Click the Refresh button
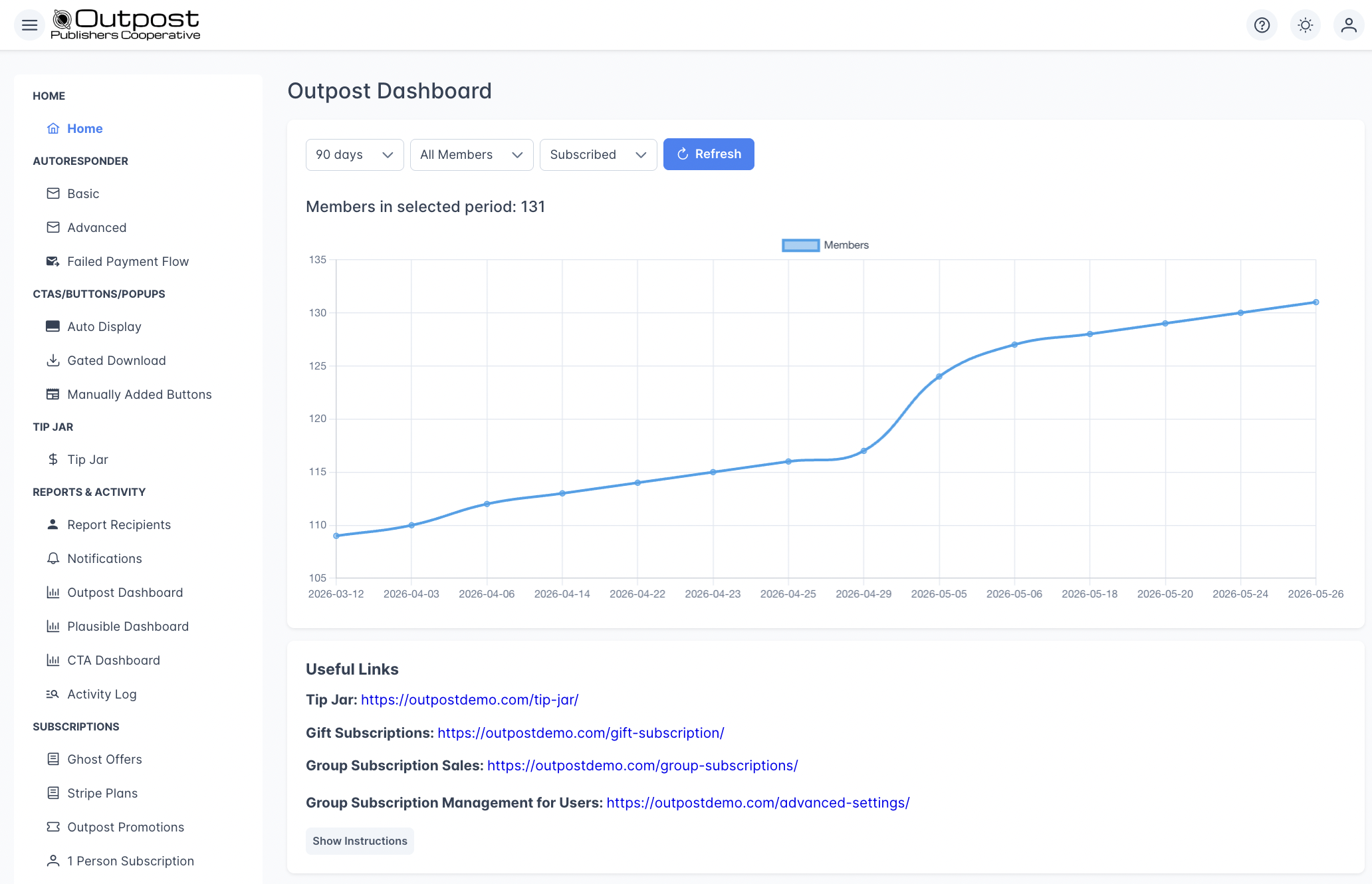1372x884 pixels. [x=709, y=154]
